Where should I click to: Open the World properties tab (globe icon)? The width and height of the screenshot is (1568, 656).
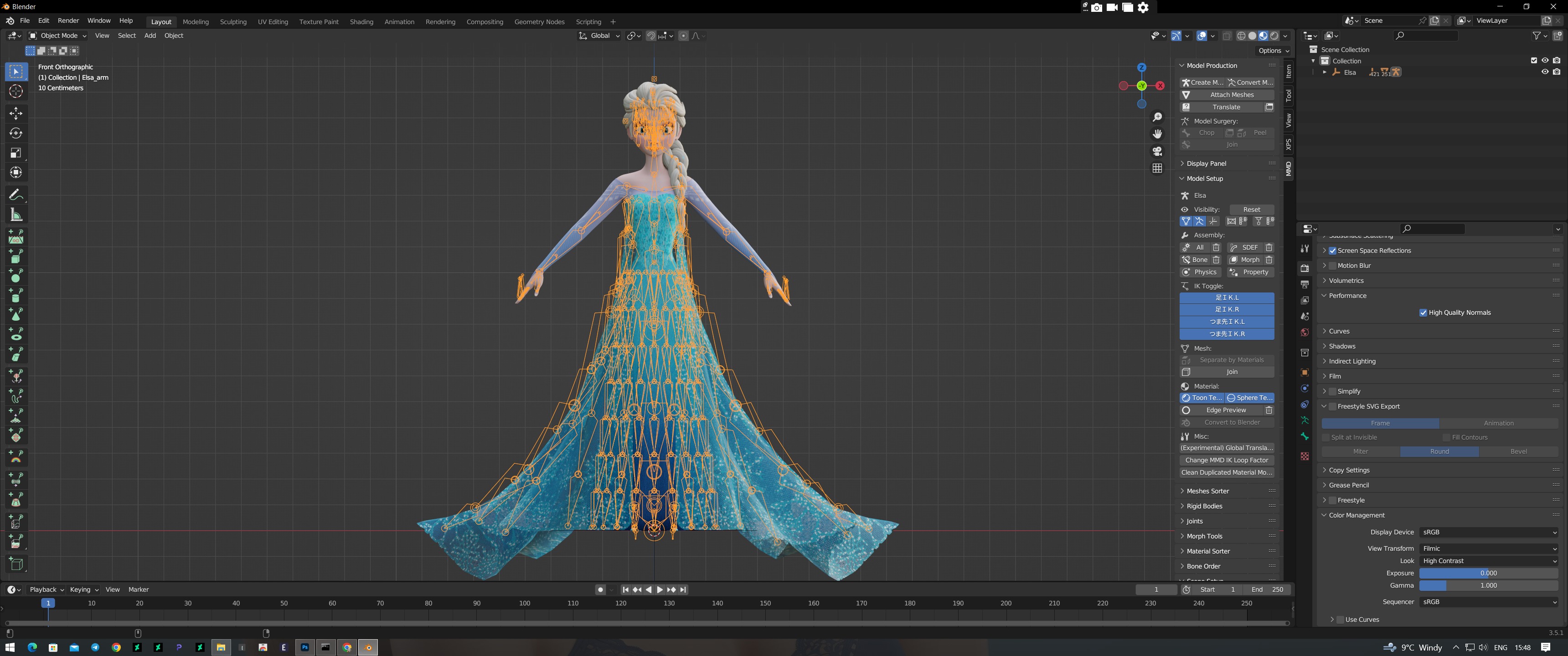click(1305, 332)
